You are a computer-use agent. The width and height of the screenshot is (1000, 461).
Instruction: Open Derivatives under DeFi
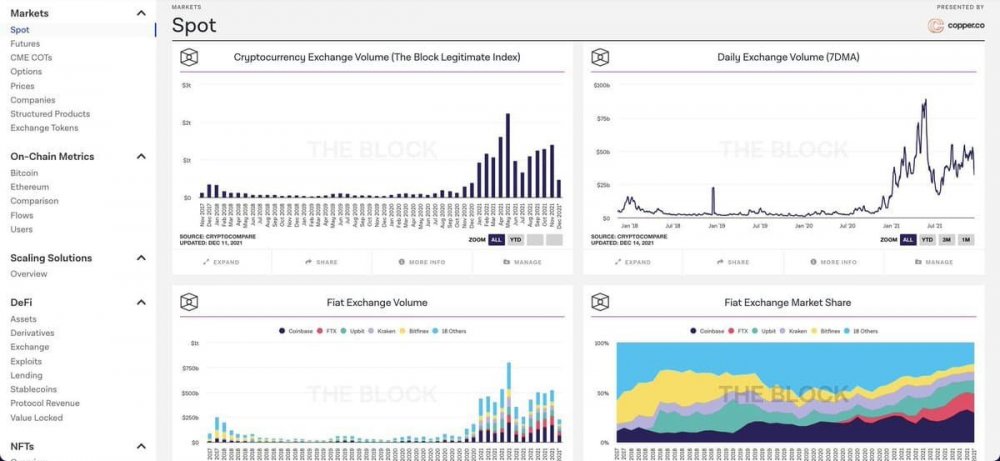pyautogui.click(x=33, y=333)
